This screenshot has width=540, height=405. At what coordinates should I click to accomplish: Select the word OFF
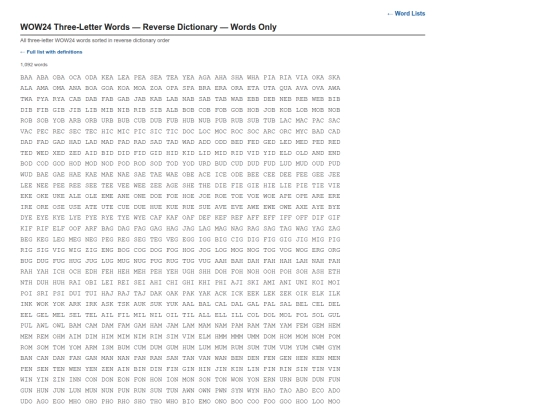pyautogui.click(x=301, y=218)
